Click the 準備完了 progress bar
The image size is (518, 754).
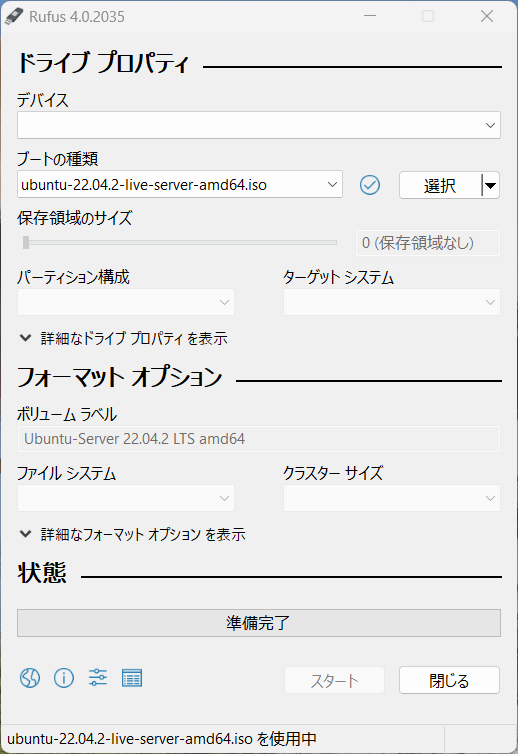click(259, 623)
